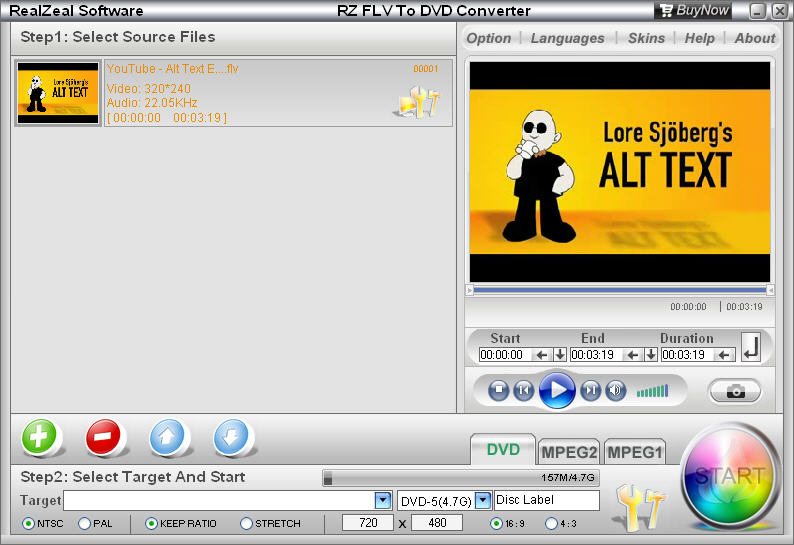Image resolution: width=794 pixels, height=545 pixels.
Task: Open the Languages menu
Action: (567, 38)
